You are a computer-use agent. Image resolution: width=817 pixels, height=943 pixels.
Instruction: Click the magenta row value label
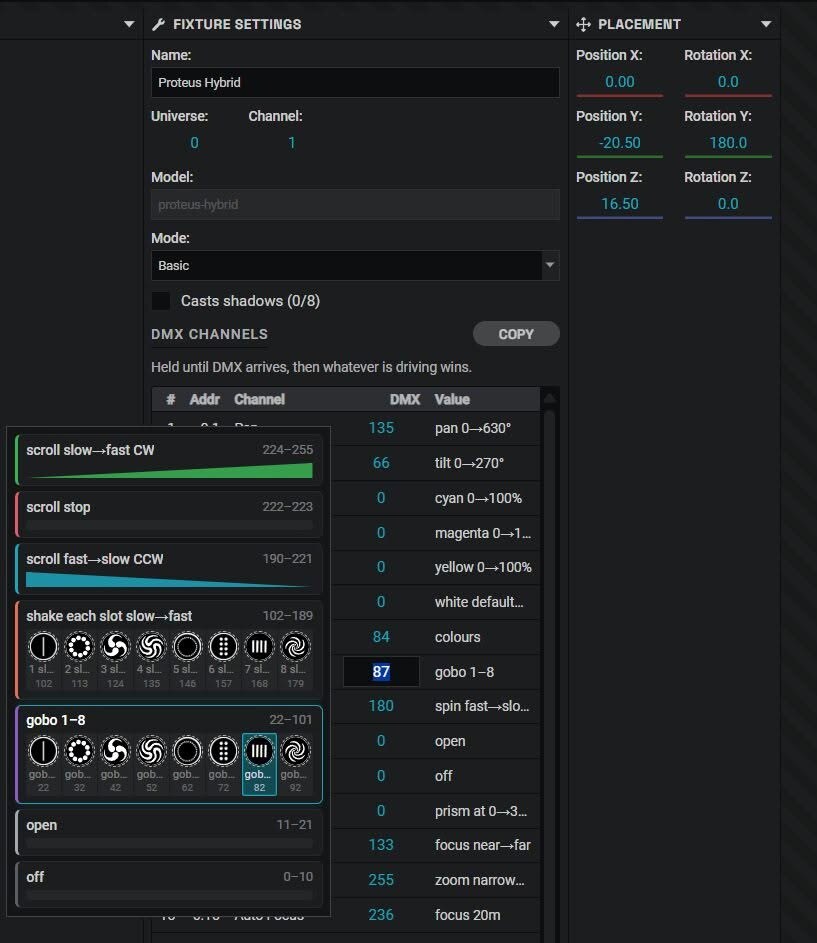tap(482, 533)
